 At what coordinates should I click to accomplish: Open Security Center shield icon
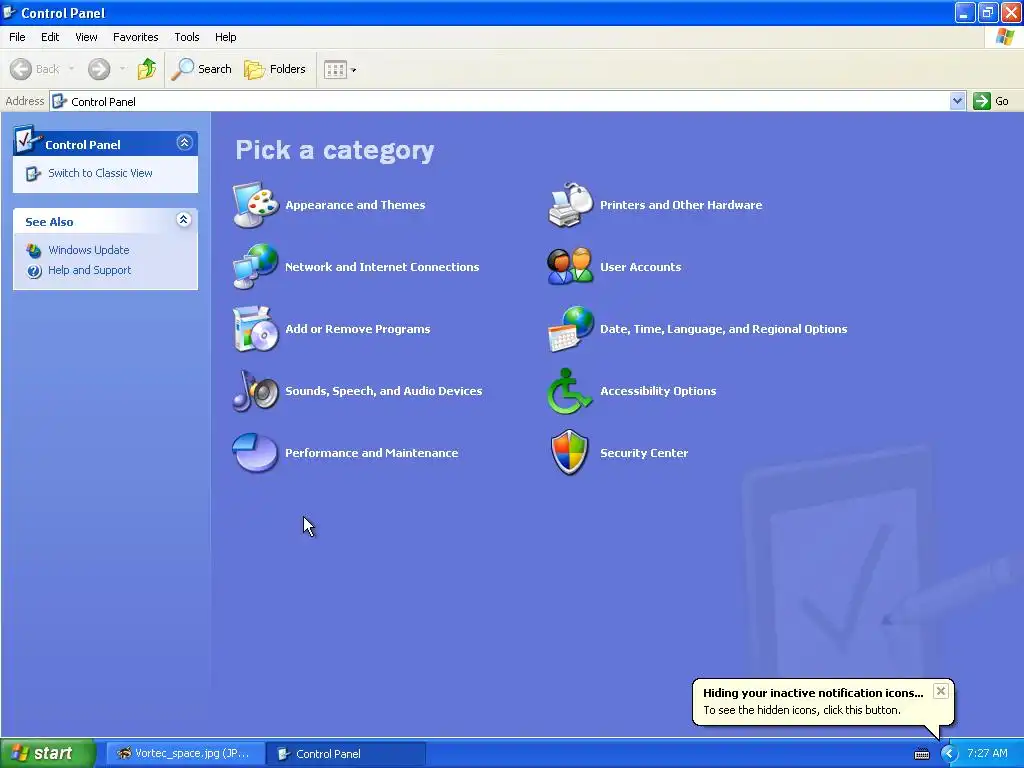[x=570, y=453]
